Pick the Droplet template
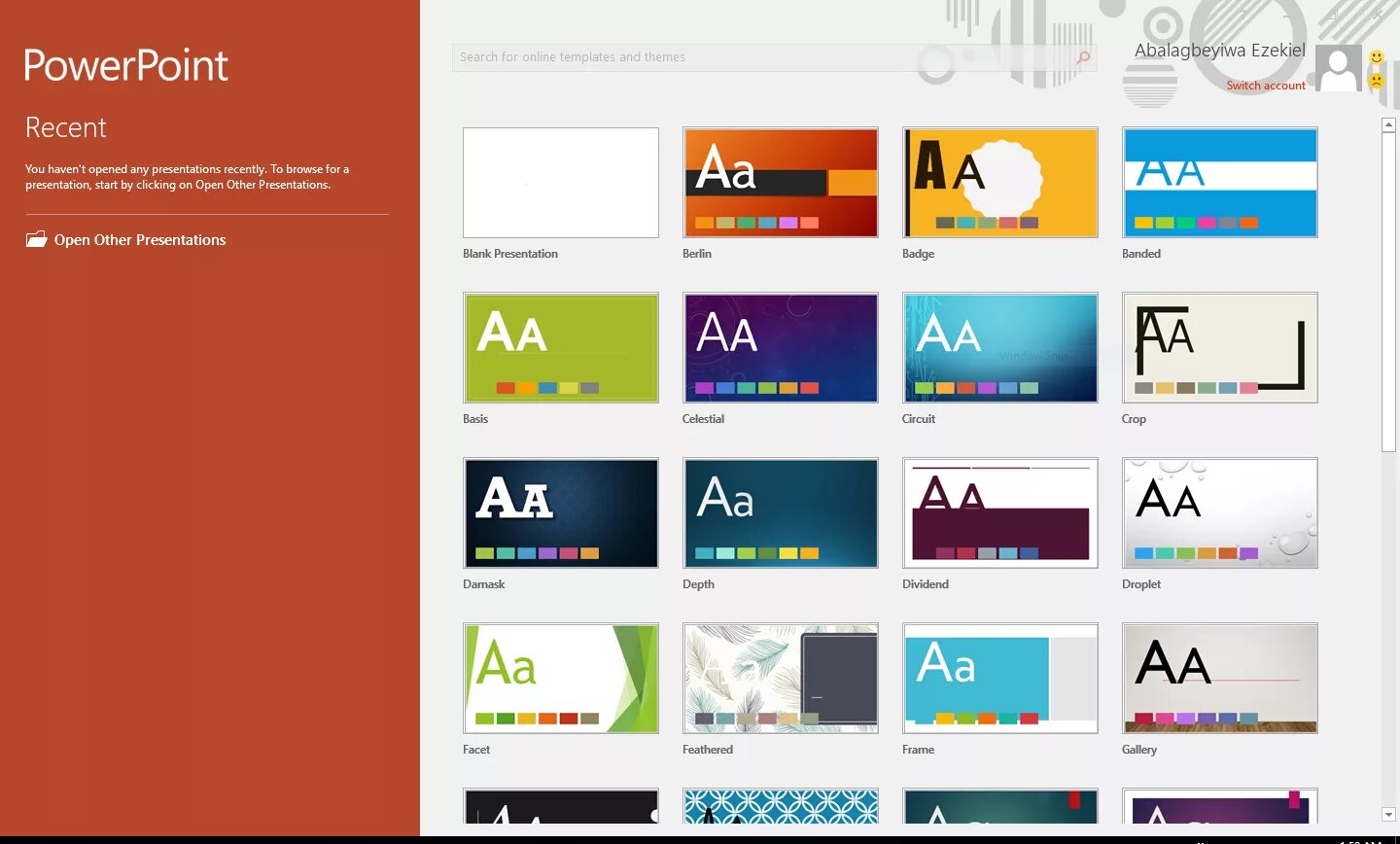Viewport: 1400px width, 844px height. point(1220,513)
